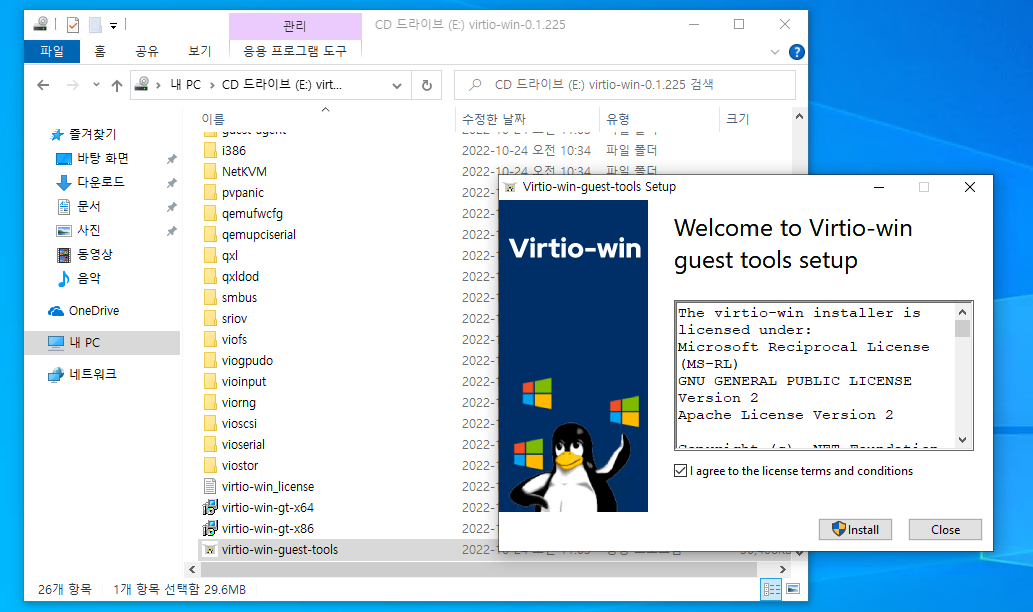Select the viorng folder

coord(238,403)
